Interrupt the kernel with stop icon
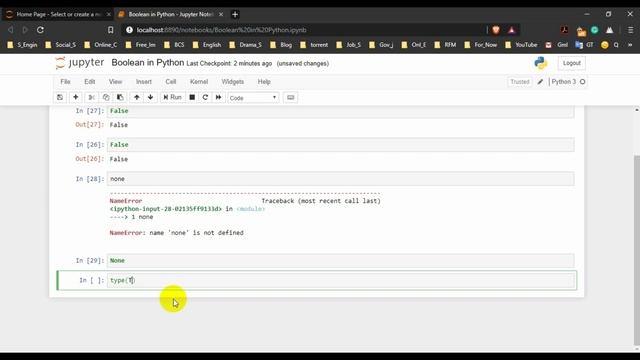The width and height of the screenshot is (640, 360). point(192,98)
